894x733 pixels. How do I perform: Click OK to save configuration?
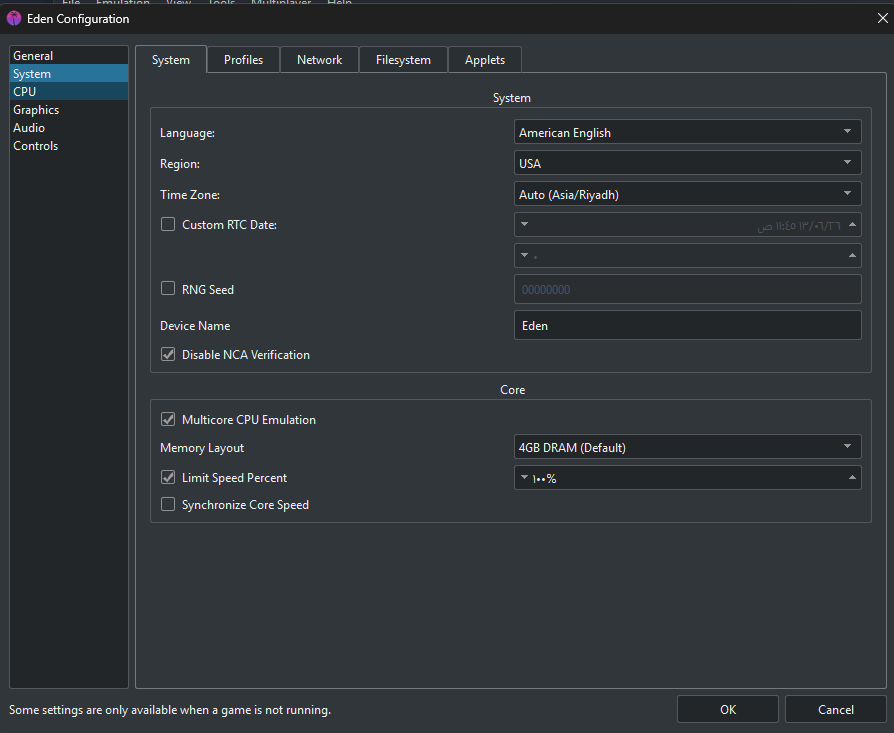coord(728,709)
